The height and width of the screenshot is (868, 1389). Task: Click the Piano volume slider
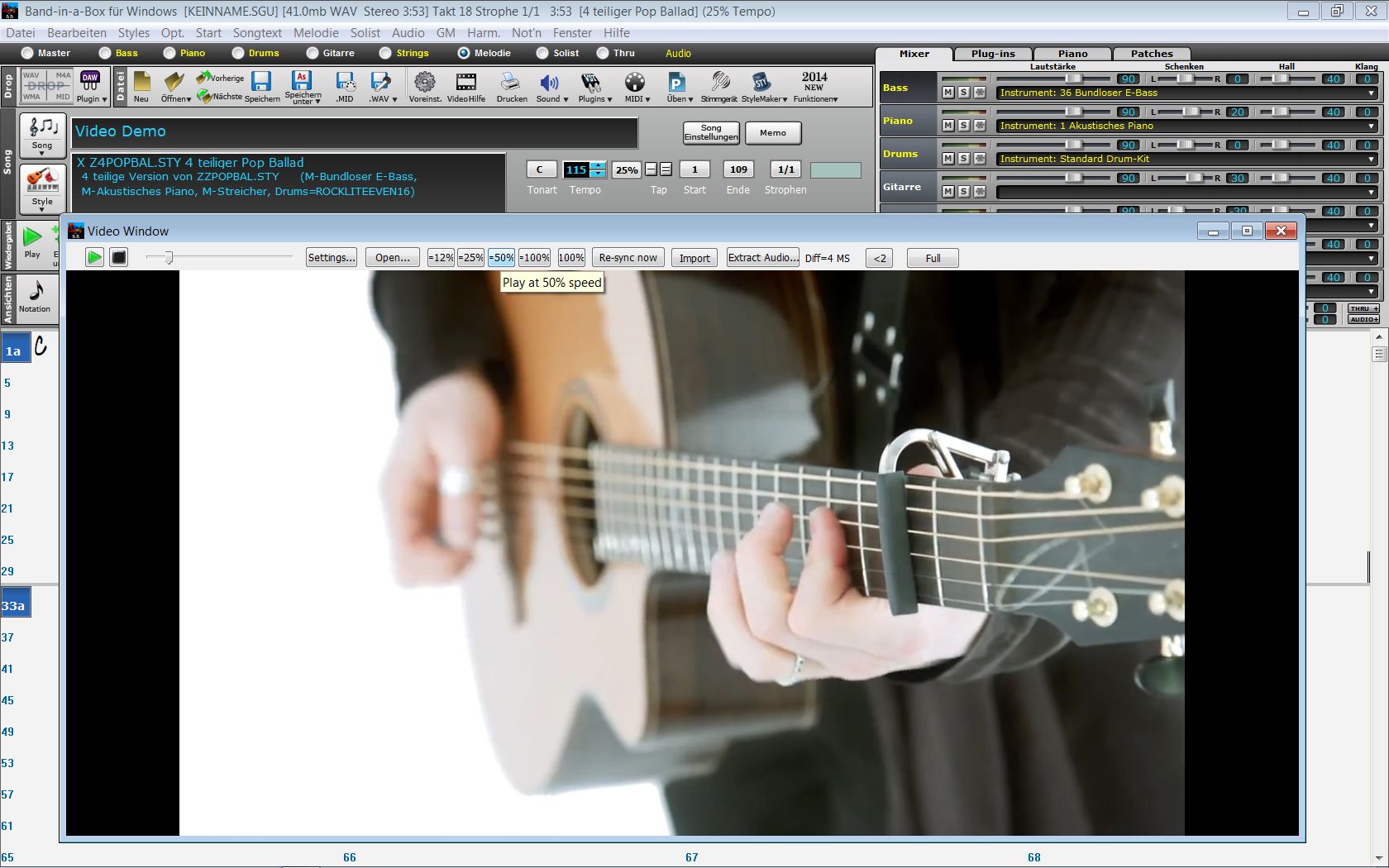tap(1073, 112)
